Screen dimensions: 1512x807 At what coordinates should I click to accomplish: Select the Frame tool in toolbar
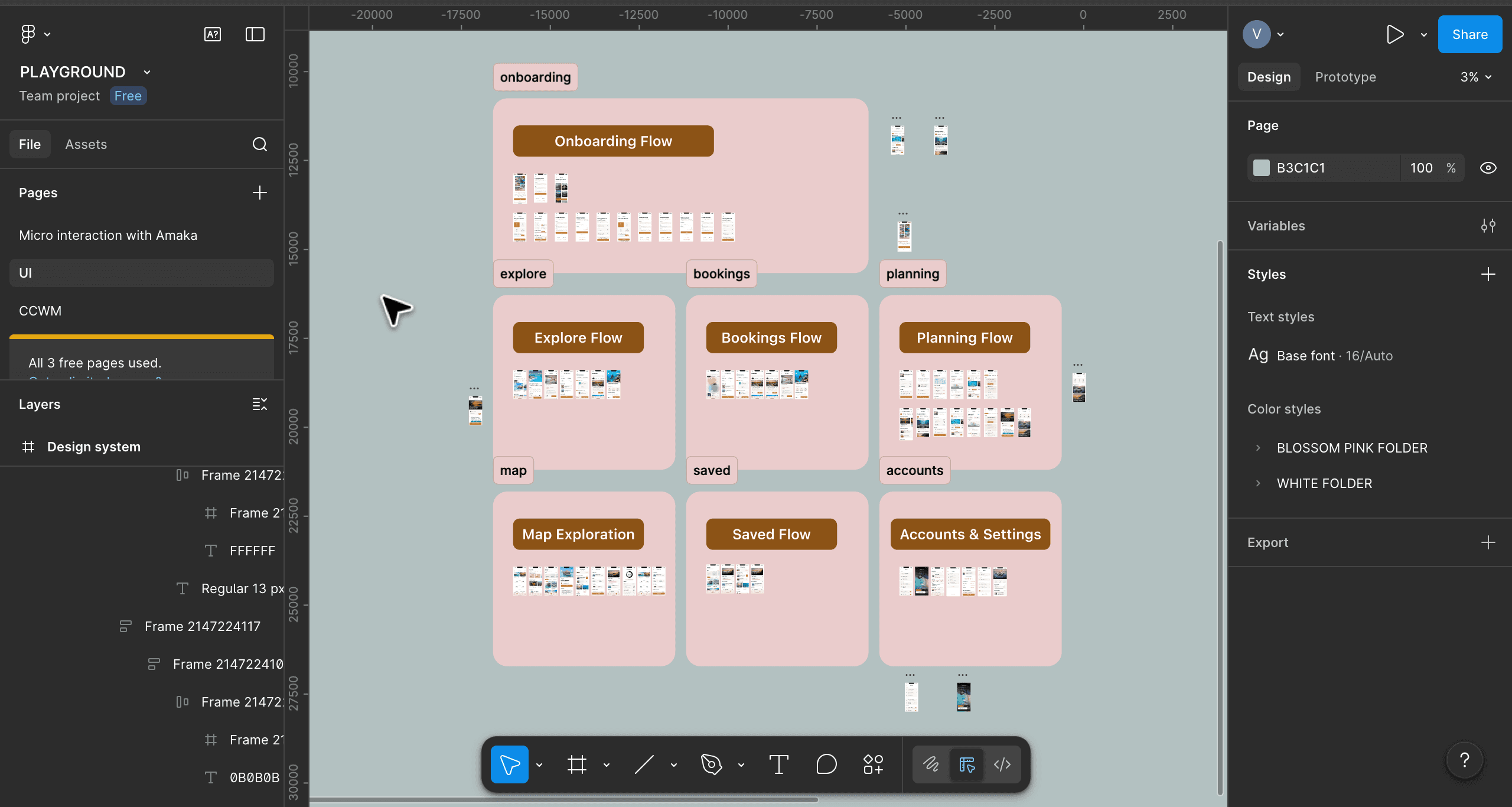click(x=576, y=764)
